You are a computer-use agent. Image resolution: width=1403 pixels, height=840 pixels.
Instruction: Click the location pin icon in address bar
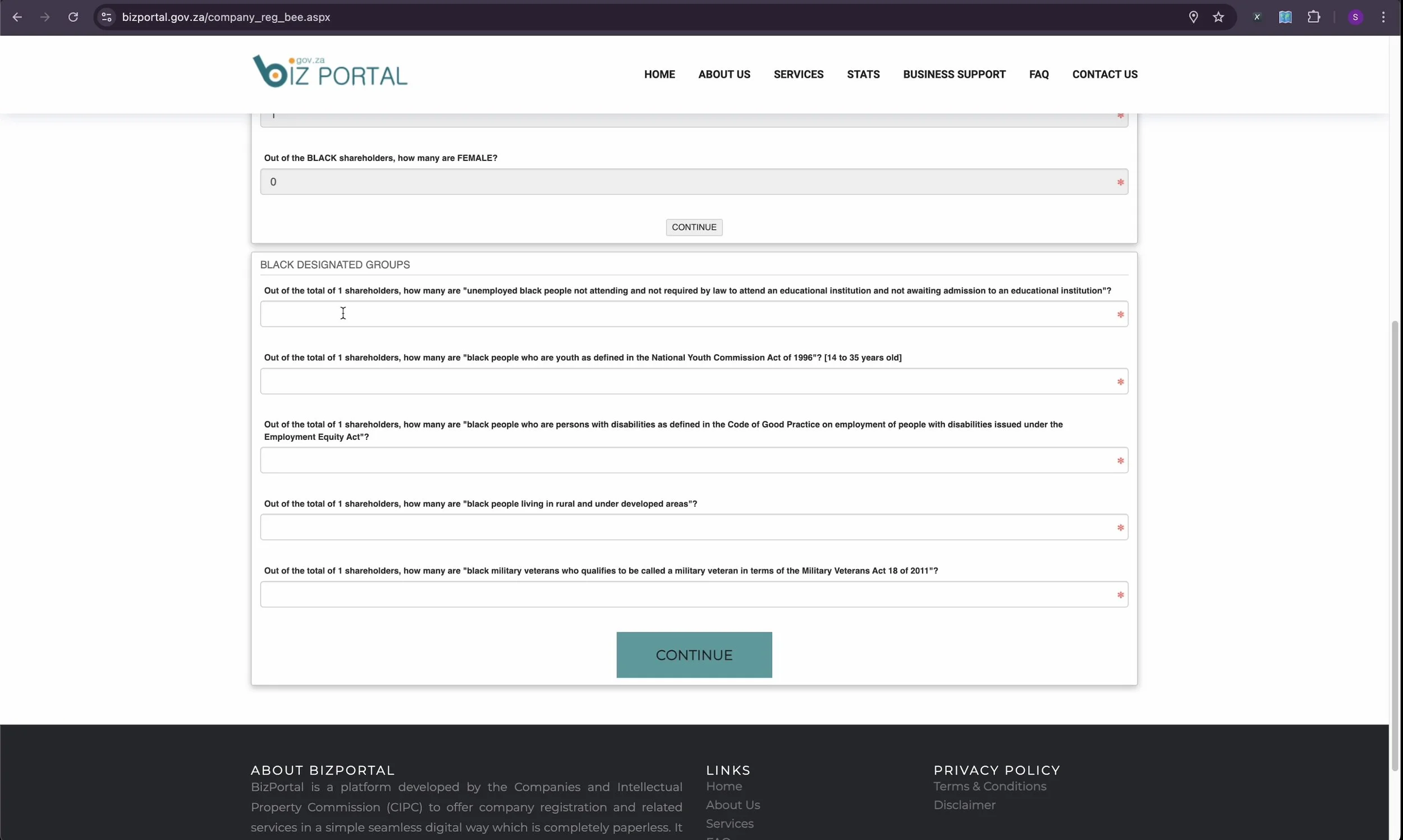pos(1193,17)
